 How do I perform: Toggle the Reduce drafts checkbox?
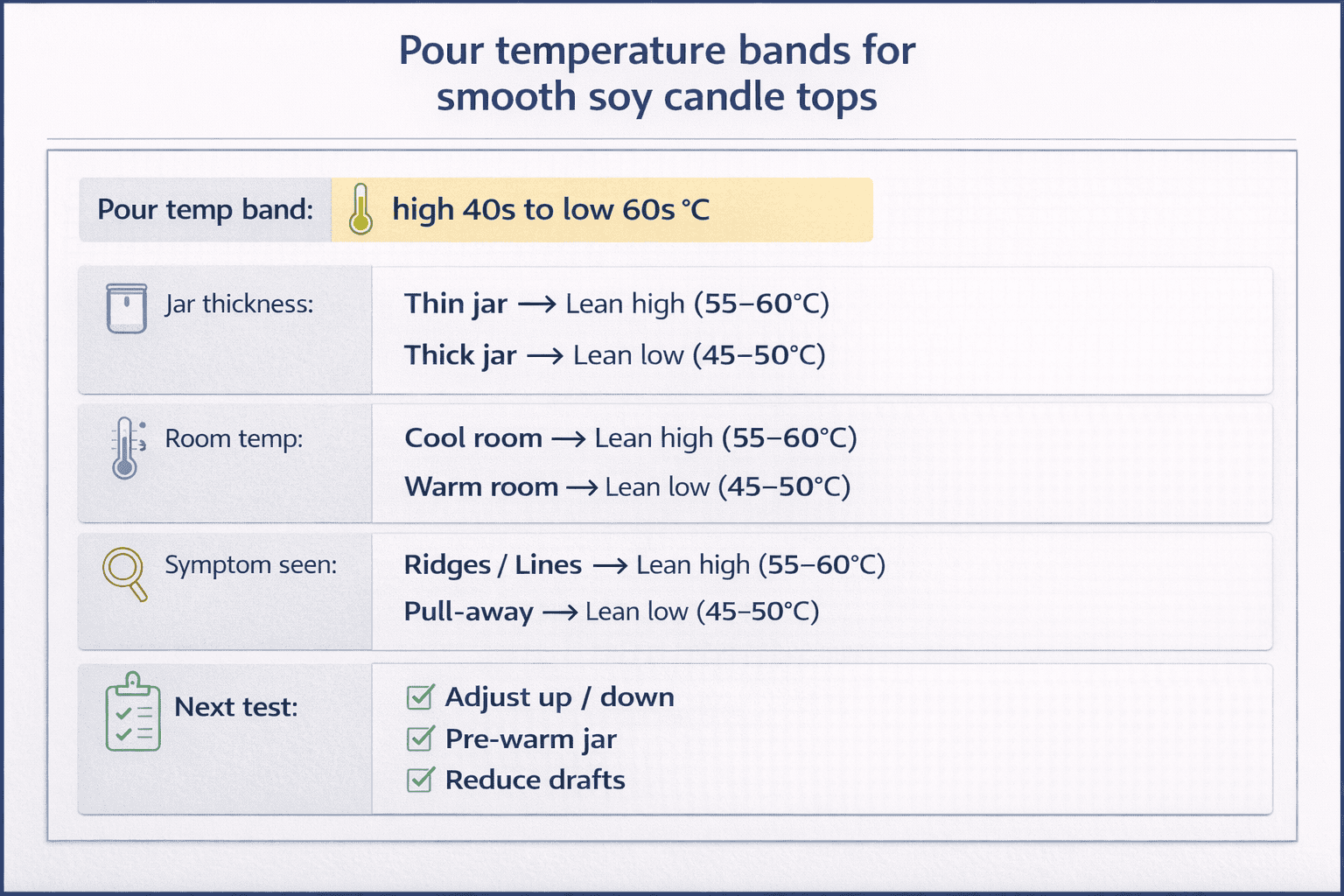pyautogui.click(x=420, y=780)
